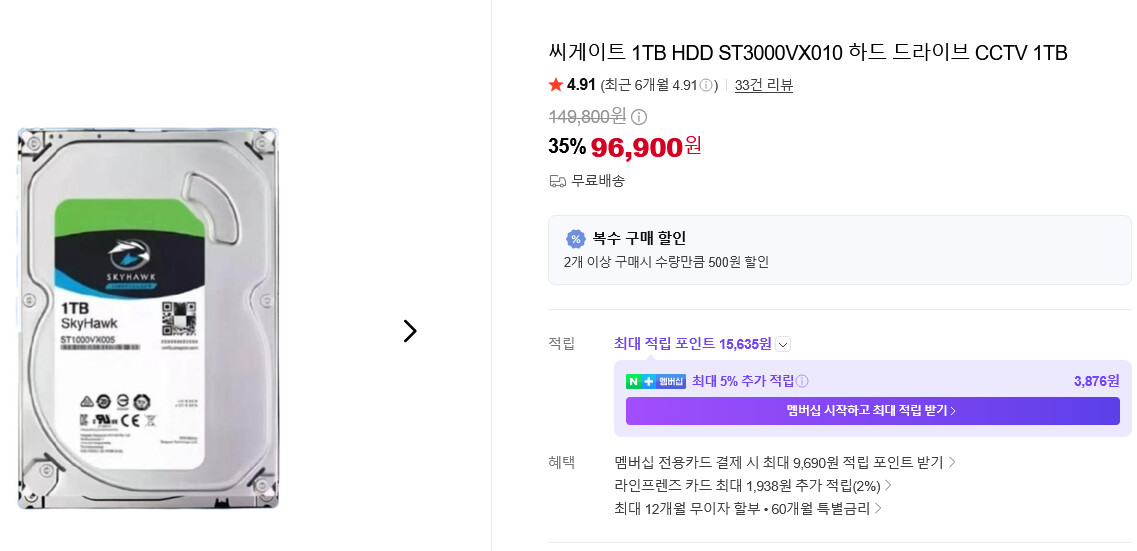Click the 96,900원 sale price
The image size is (1137, 551).
[x=646, y=147]
